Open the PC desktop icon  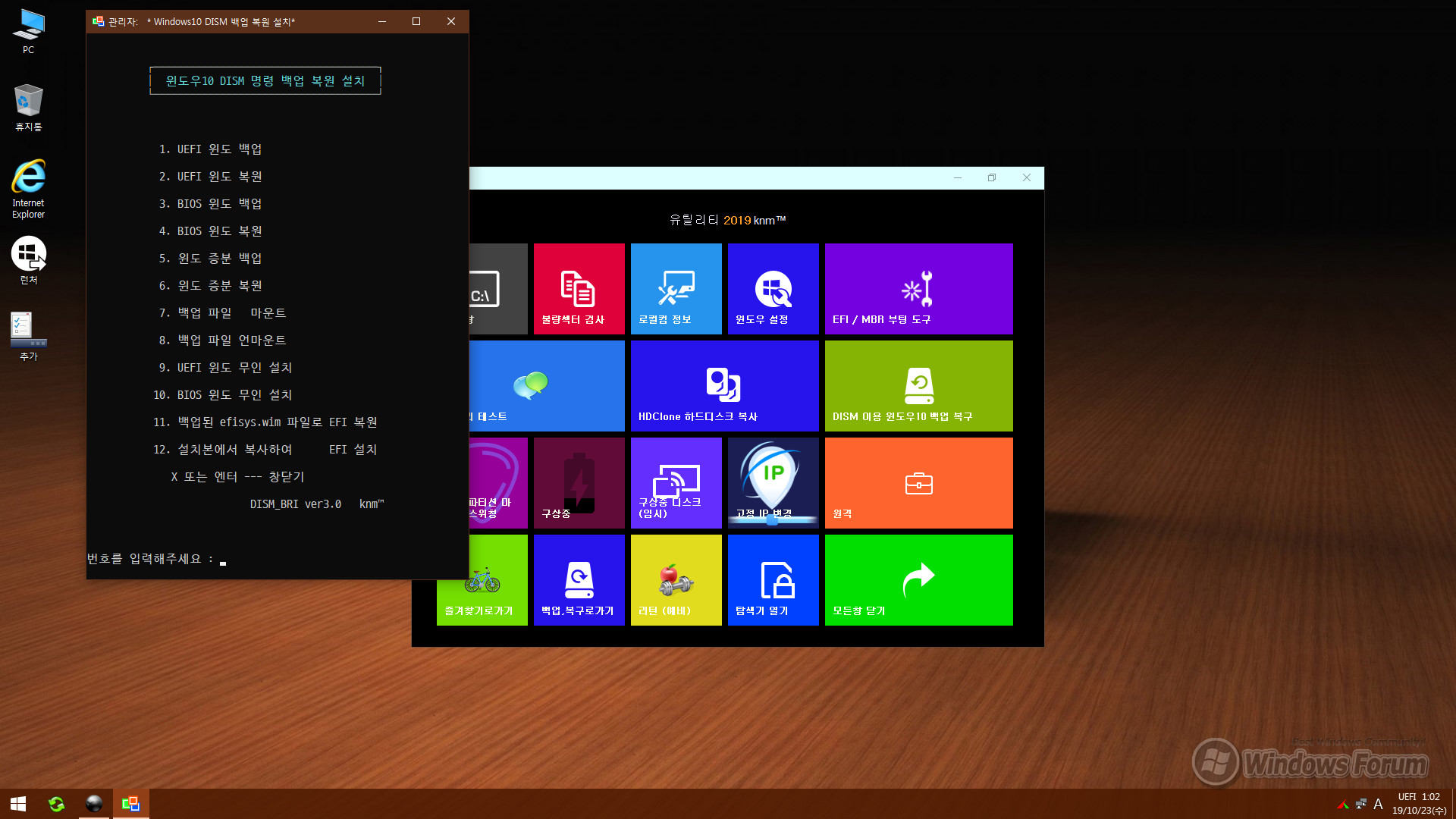coord(28,32)
